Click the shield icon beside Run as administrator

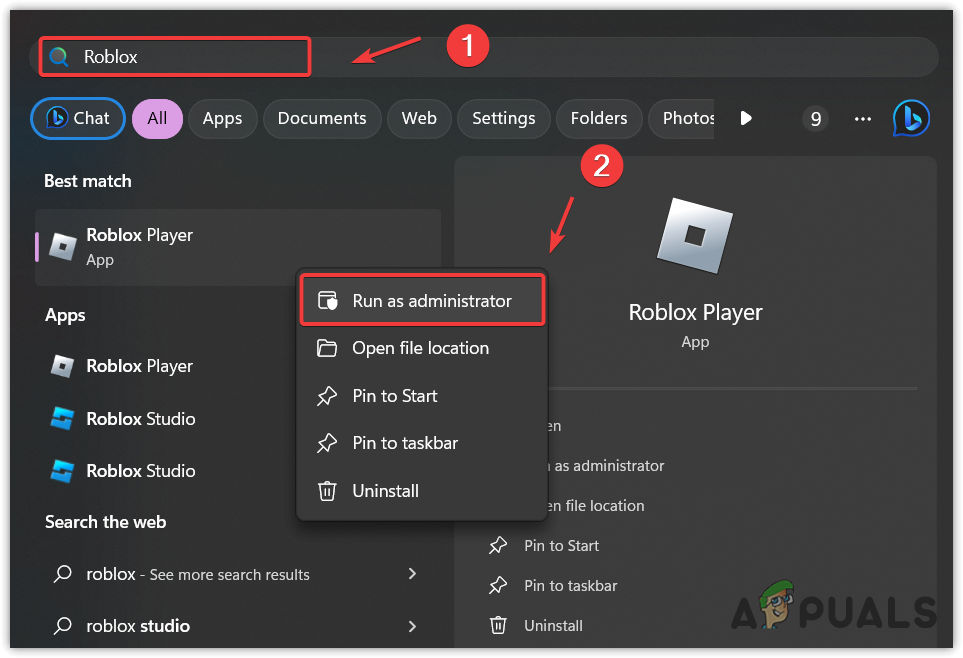click(327, 300)
